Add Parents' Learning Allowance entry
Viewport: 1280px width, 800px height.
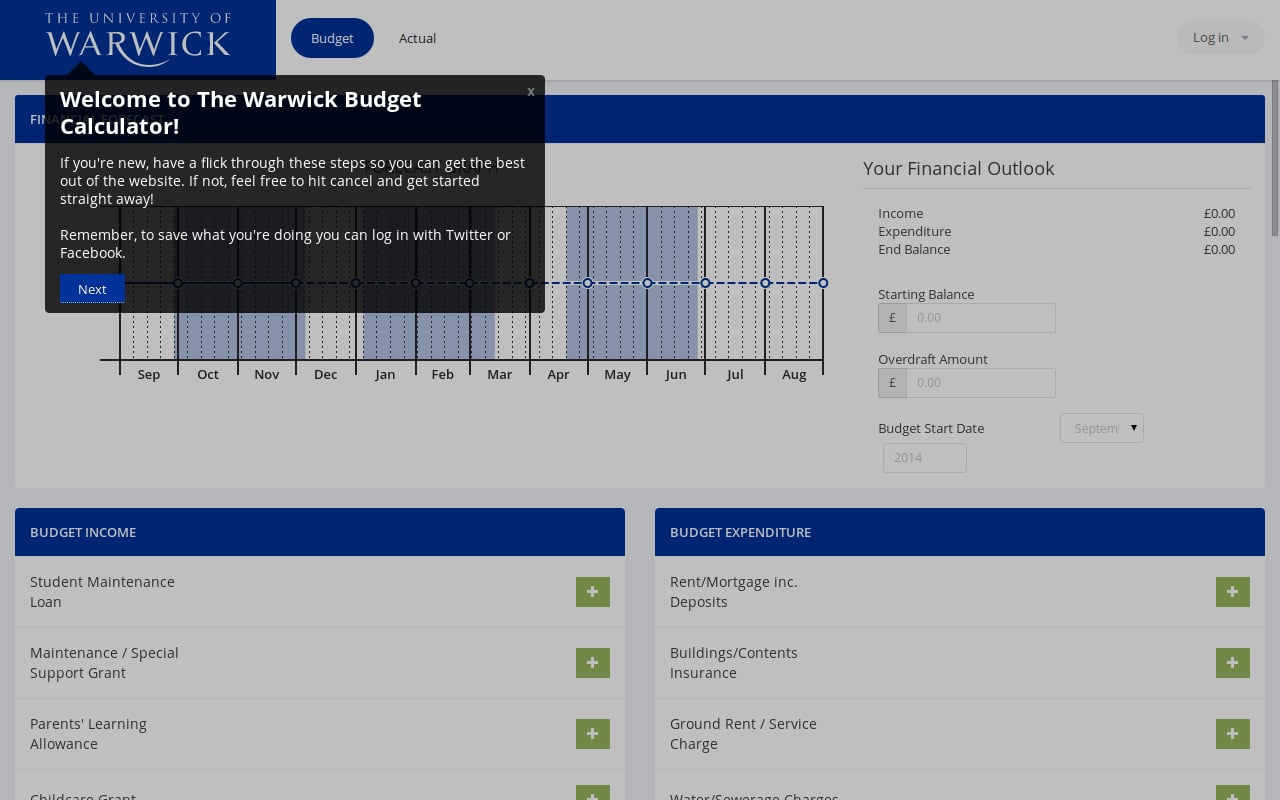[x=593, y=734]
